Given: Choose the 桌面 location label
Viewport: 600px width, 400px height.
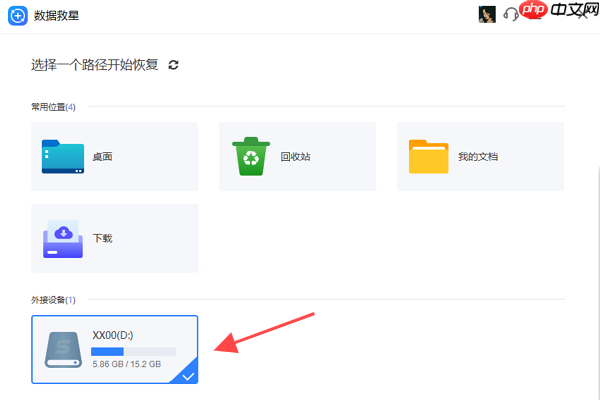Looking at the screenshot, I should pos(103,157).
